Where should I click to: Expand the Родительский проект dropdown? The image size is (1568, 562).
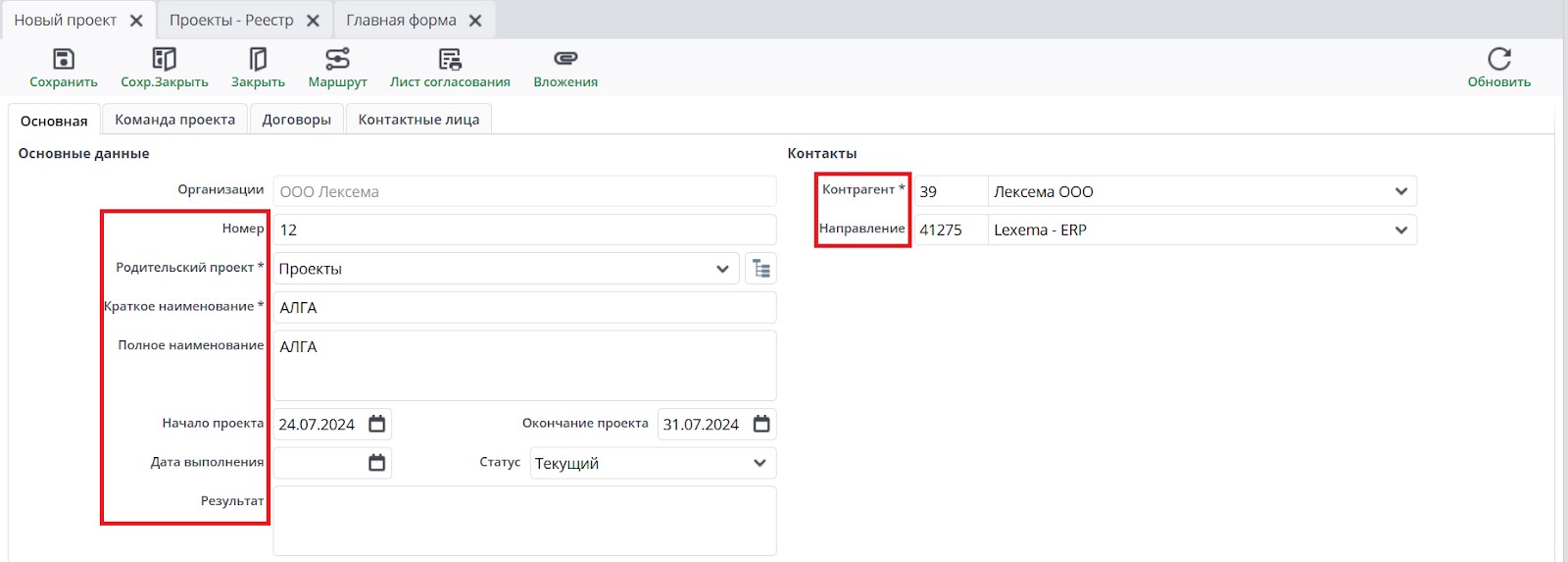pos(722,269)
